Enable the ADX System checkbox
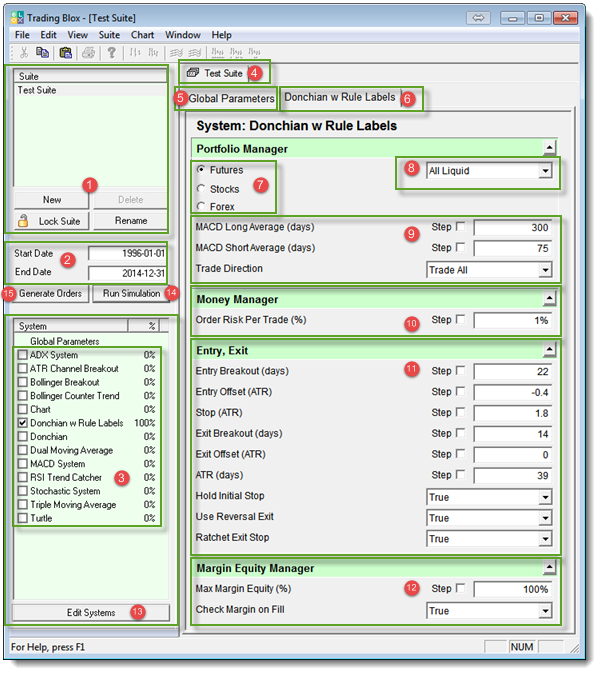The image size is (601, 675). click(22, 355)
